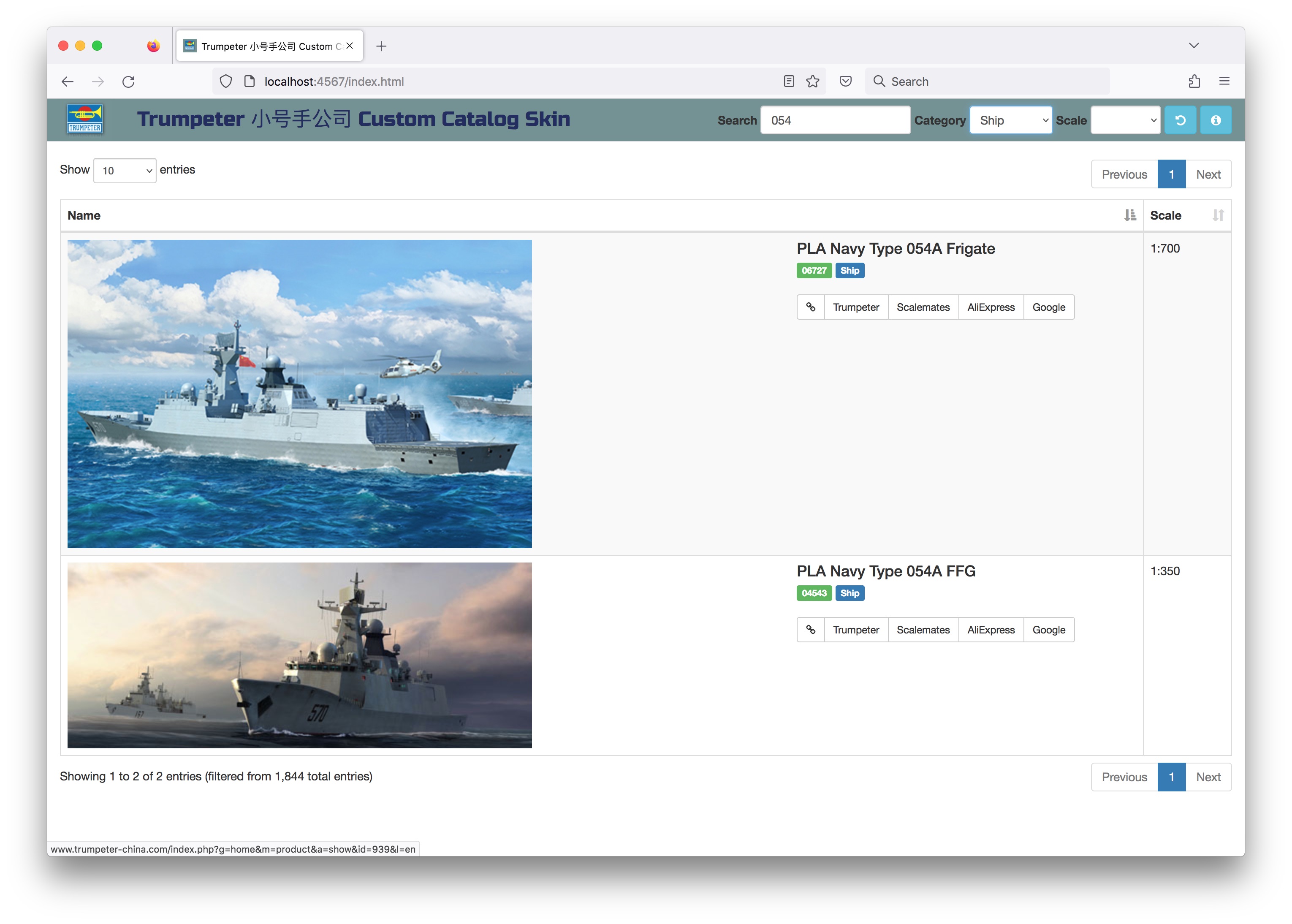The height and width of the screenshot is (924, 1292).
Task: Open a new browser tab
Action: click(381, 46)
